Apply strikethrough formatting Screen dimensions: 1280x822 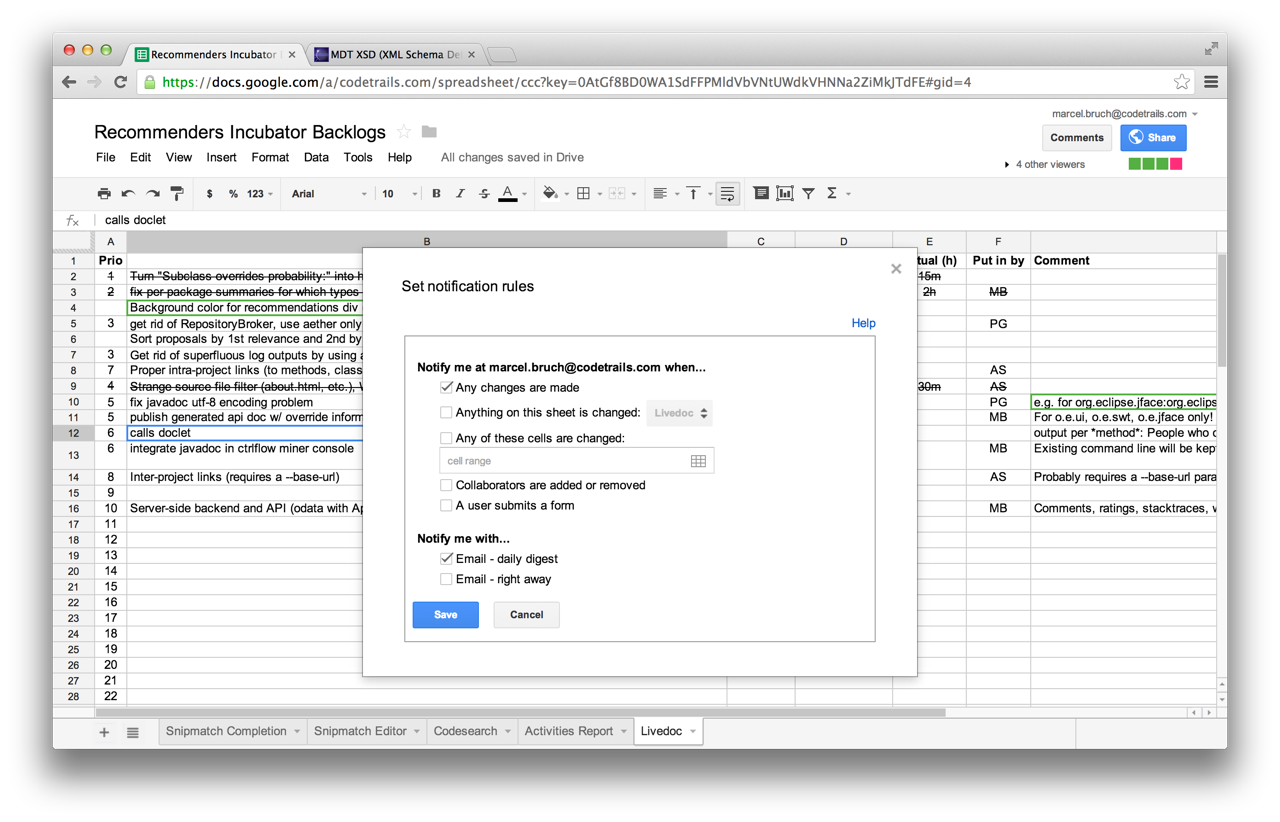pos(484,194)
